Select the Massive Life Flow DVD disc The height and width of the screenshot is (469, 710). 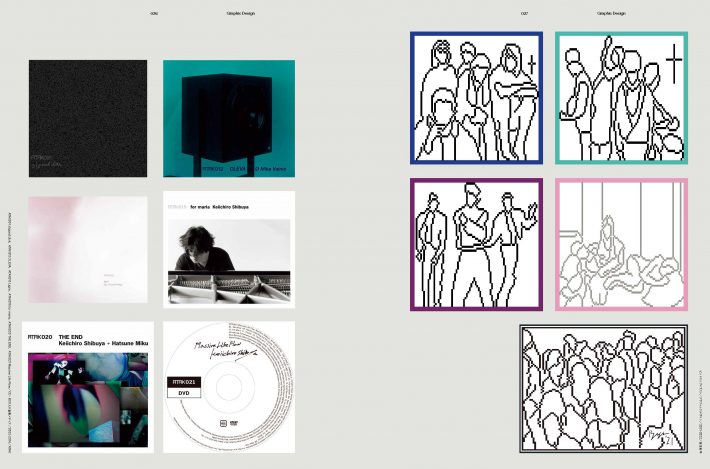229,387
